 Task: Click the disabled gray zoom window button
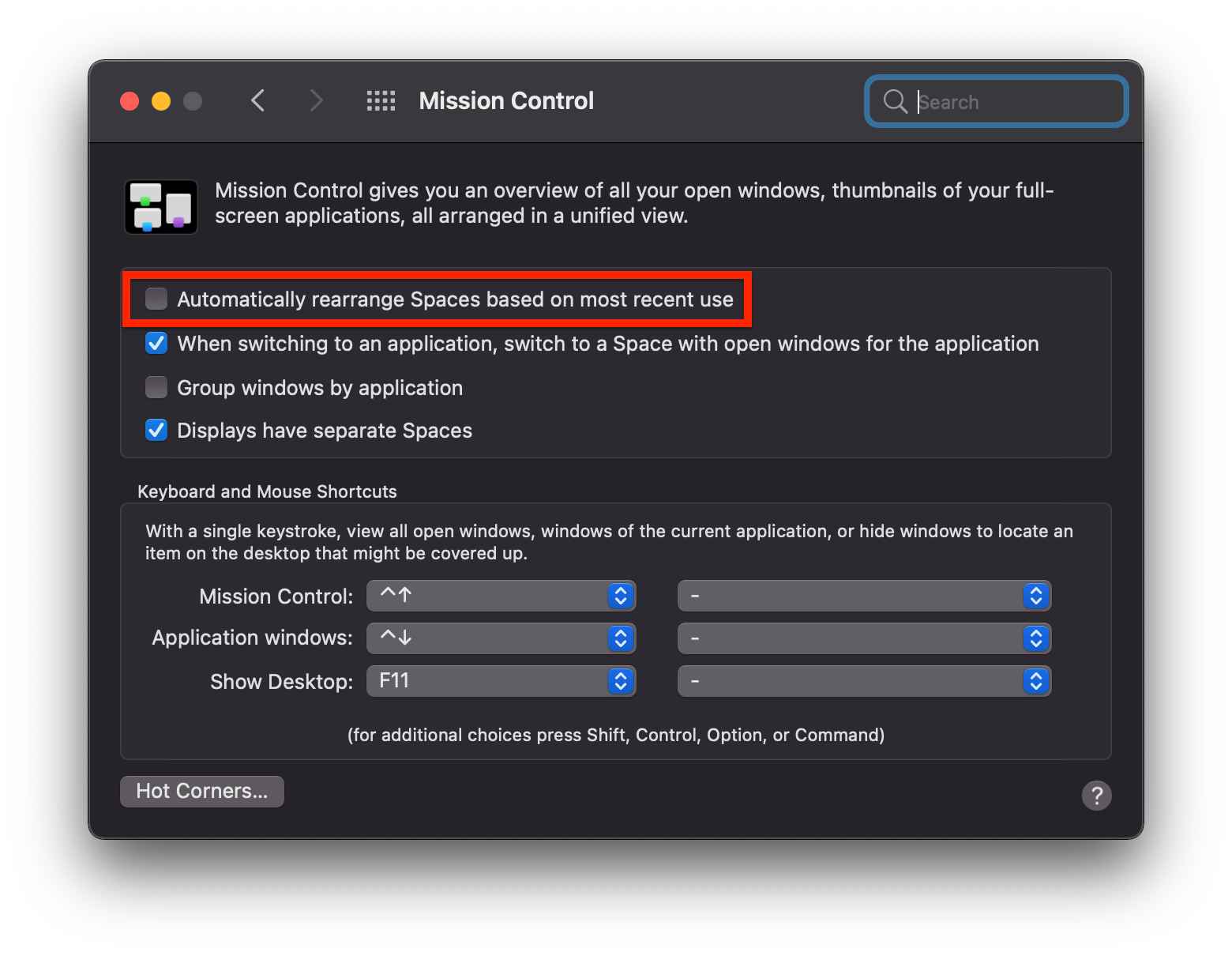193,101
